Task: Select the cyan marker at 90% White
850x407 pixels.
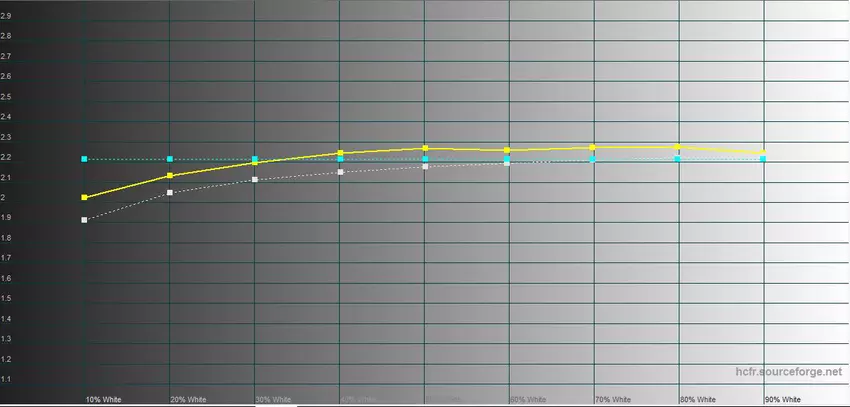Action: 763,159
